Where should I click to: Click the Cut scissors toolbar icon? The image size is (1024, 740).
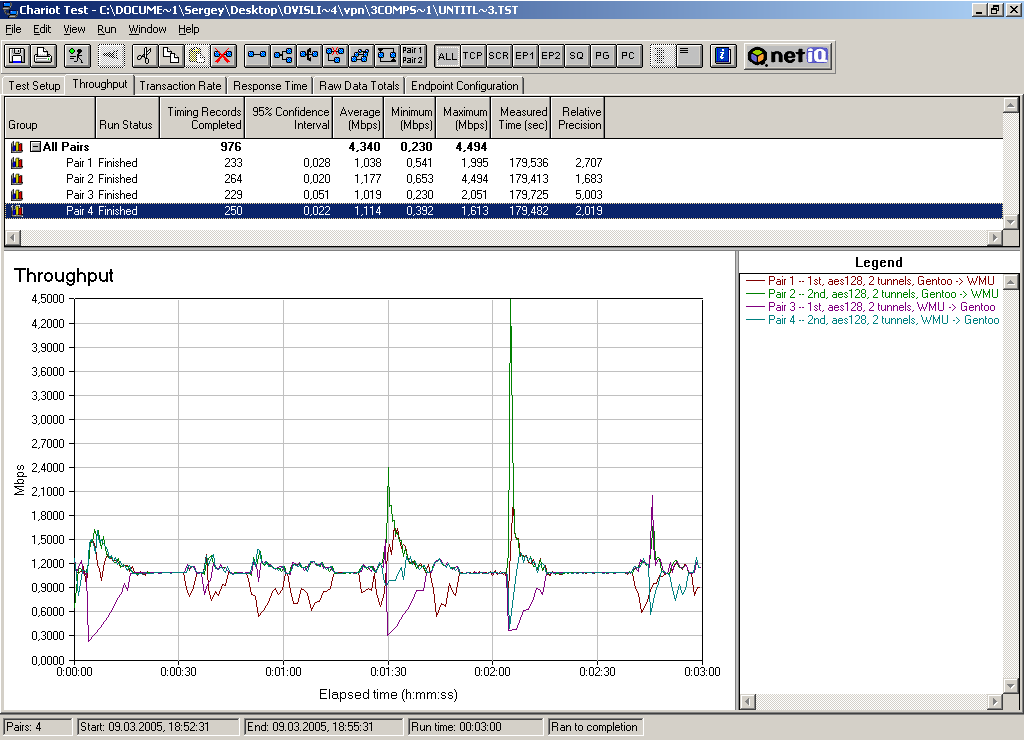pyautogui.click(x=143, y=56)
